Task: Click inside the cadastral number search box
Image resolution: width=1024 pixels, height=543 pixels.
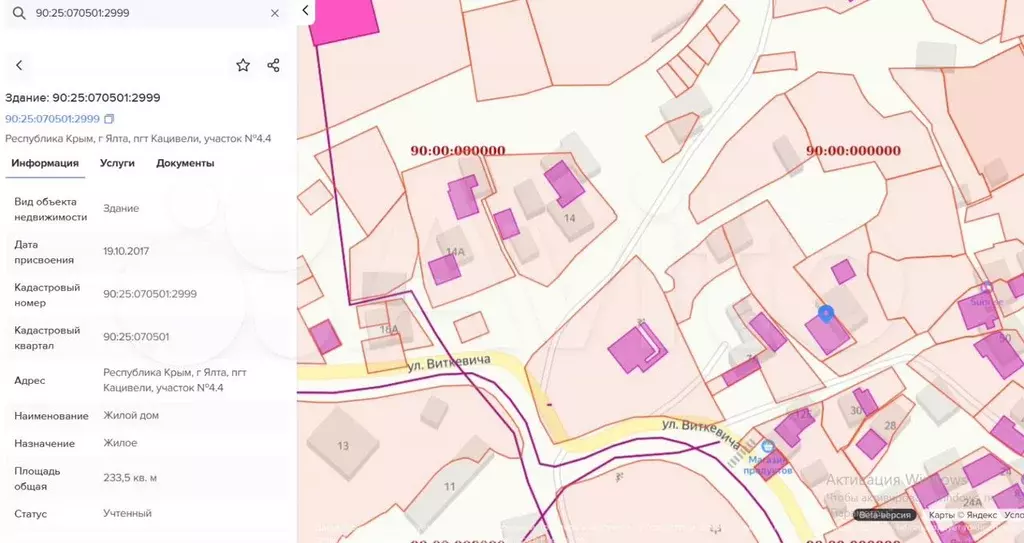Action: [x=140, y=14]
